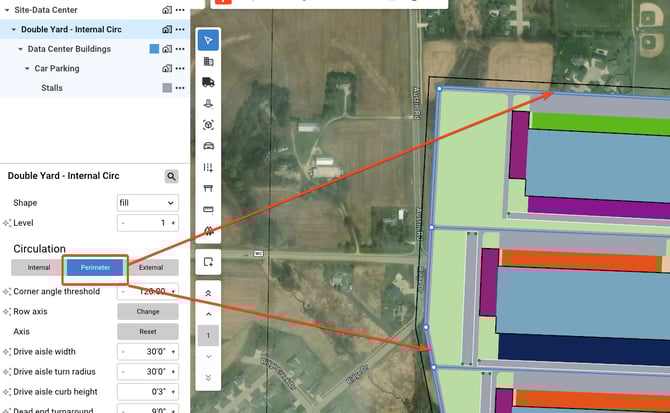Click the ruler measure tool icon

[208, 209]
